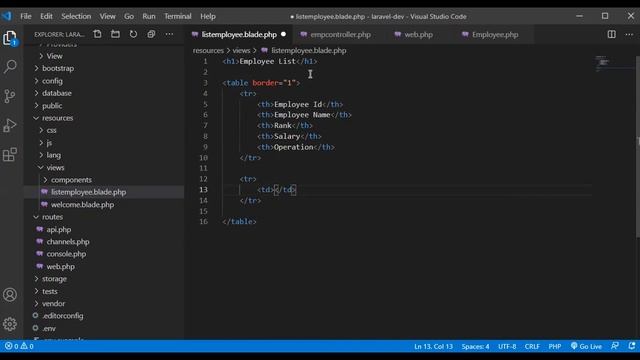
Task: Select the listemployee.blade.php editor tab
Action: click(239, 35)
